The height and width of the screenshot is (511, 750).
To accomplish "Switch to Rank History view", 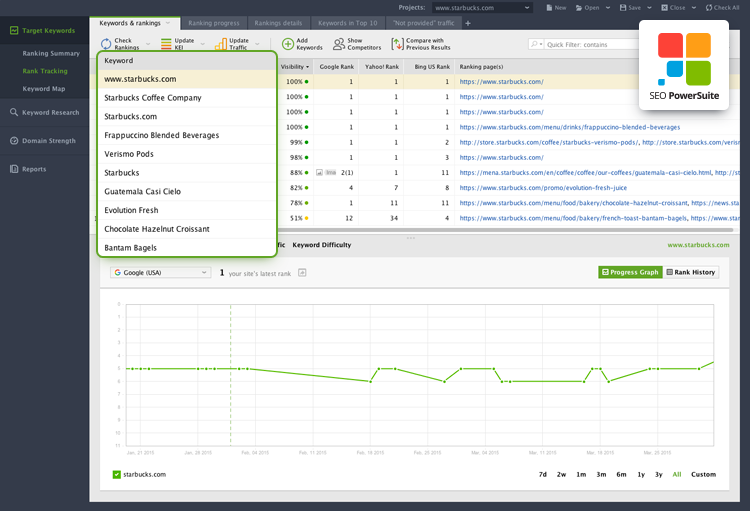I will click(x=691, y=272).
